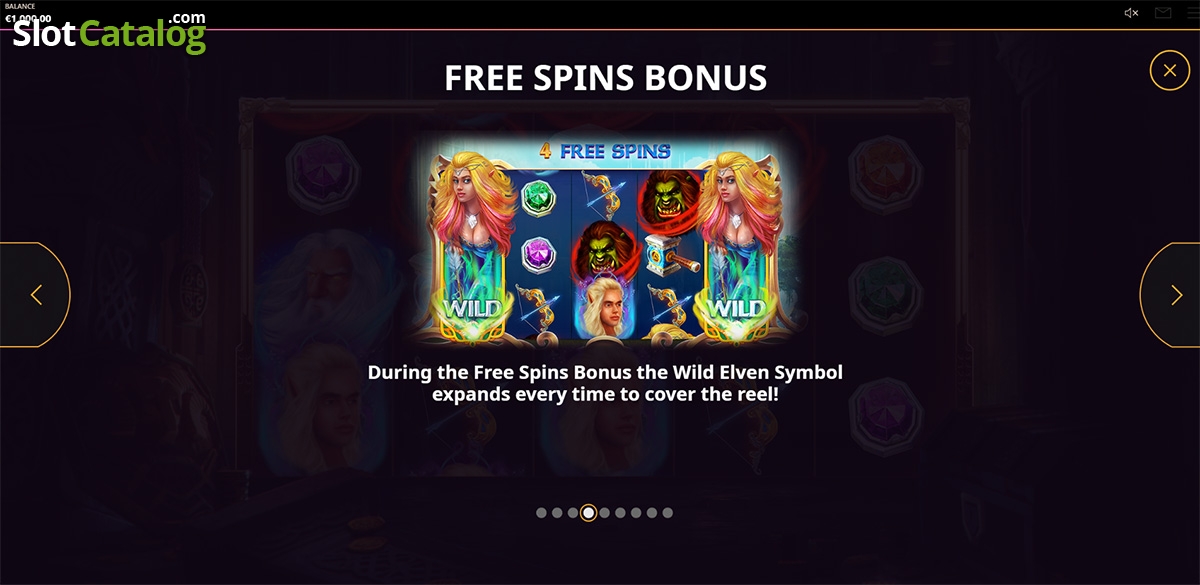Select the sixth pagination dot
This screenshot has height=585, width=1200.
click(x=620, y=513)
